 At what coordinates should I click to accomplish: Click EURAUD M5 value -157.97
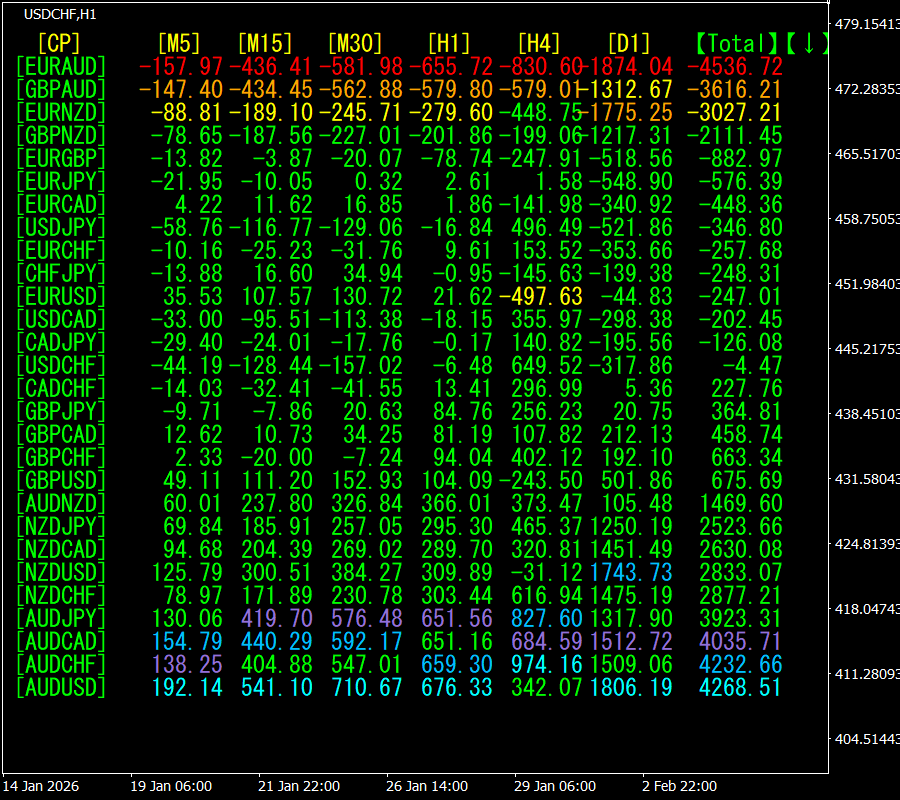[181, 67]
